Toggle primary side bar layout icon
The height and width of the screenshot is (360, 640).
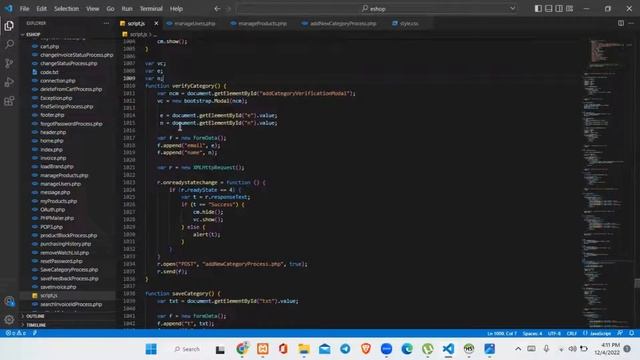(538, 9)
